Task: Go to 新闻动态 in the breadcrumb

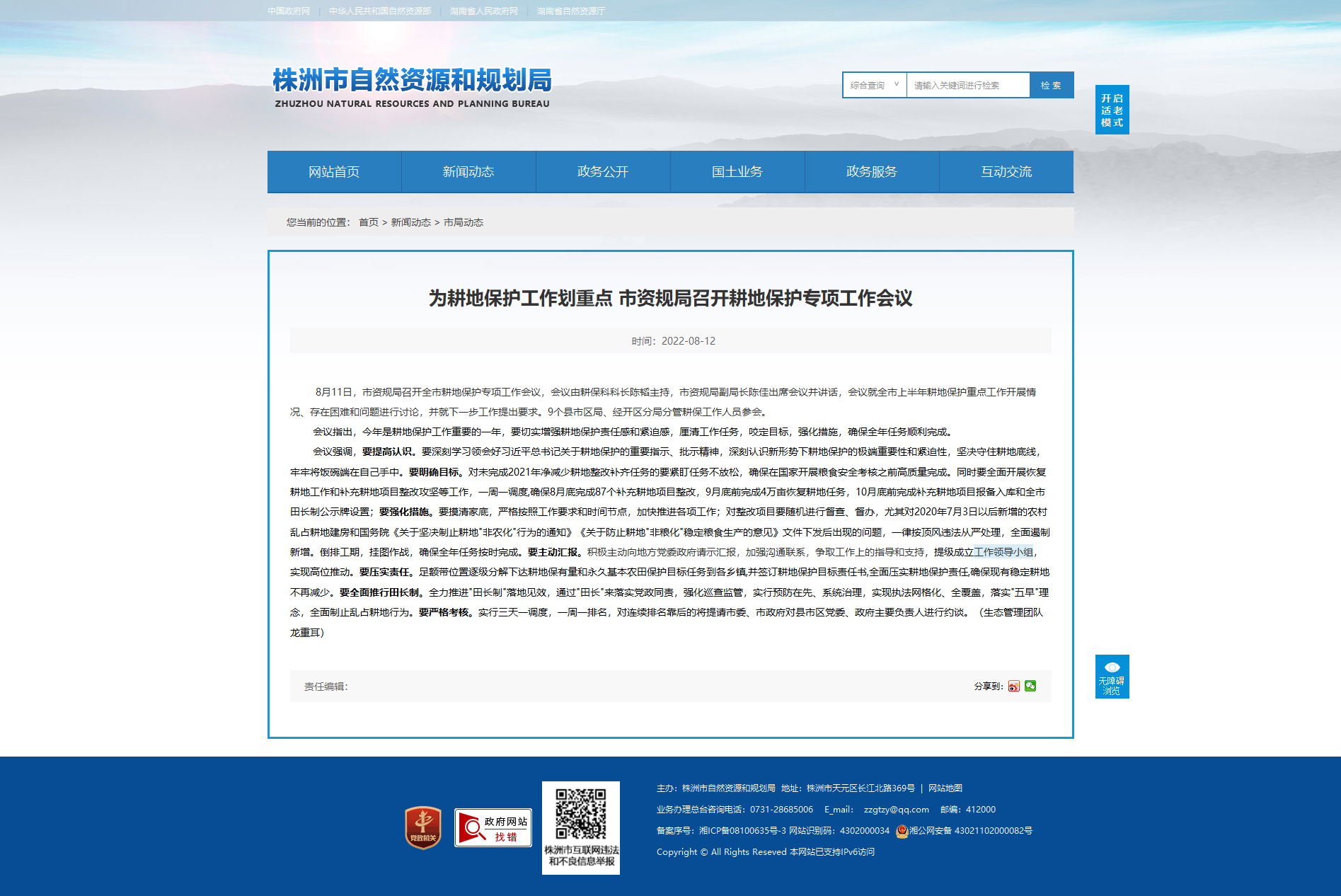Action: coord(411,222)
